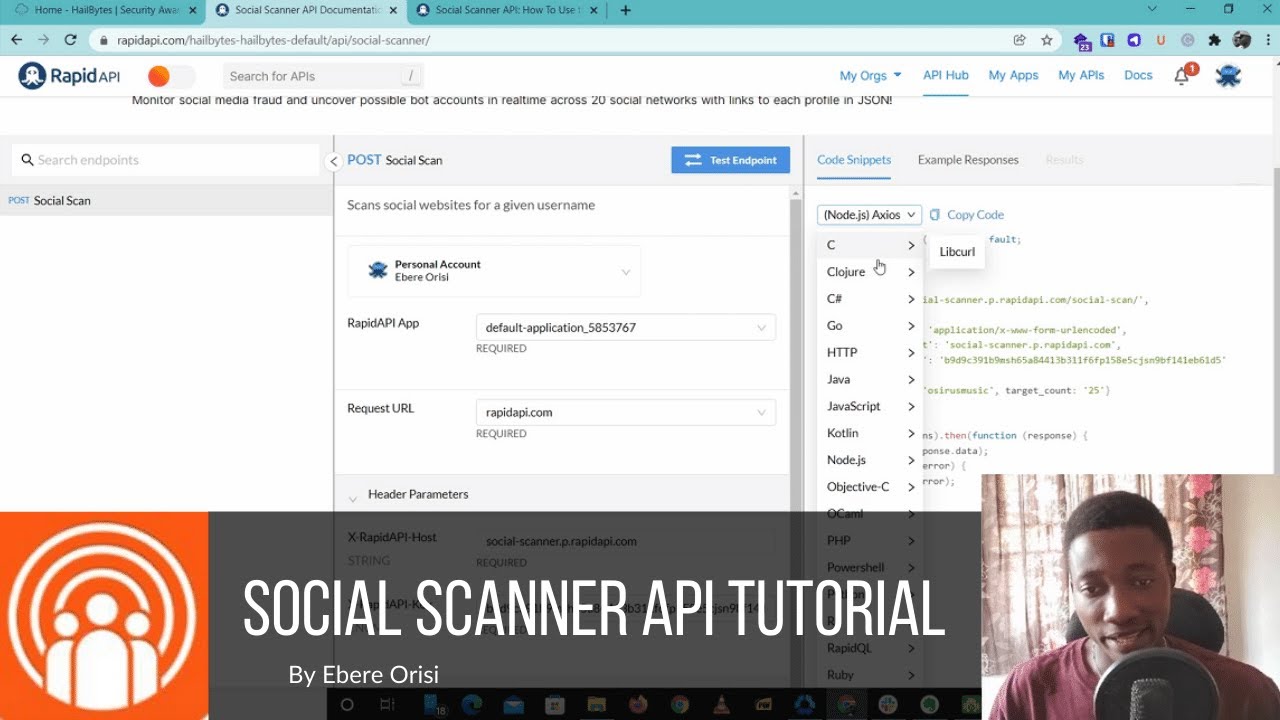The height and width of the screenshot is (720, 1280).
Task: Focus the Search endpoints field
Action: pyautogui.click(x=166, y=160)
